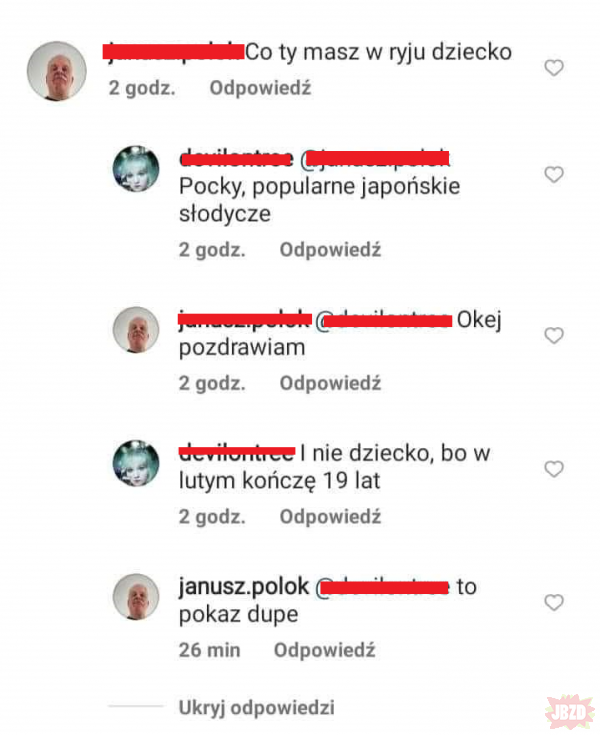Open profile picture of top commenter
600x735 pixels.
pyautogui.click(x=57, y=71)
